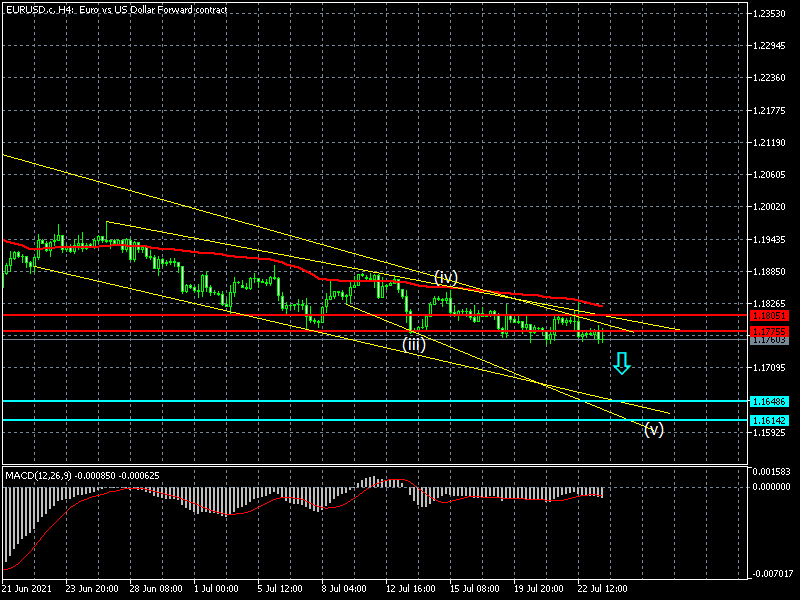Click the 1.18265 price scale label
Screen dimensions: 800x600
pos(769,304)
